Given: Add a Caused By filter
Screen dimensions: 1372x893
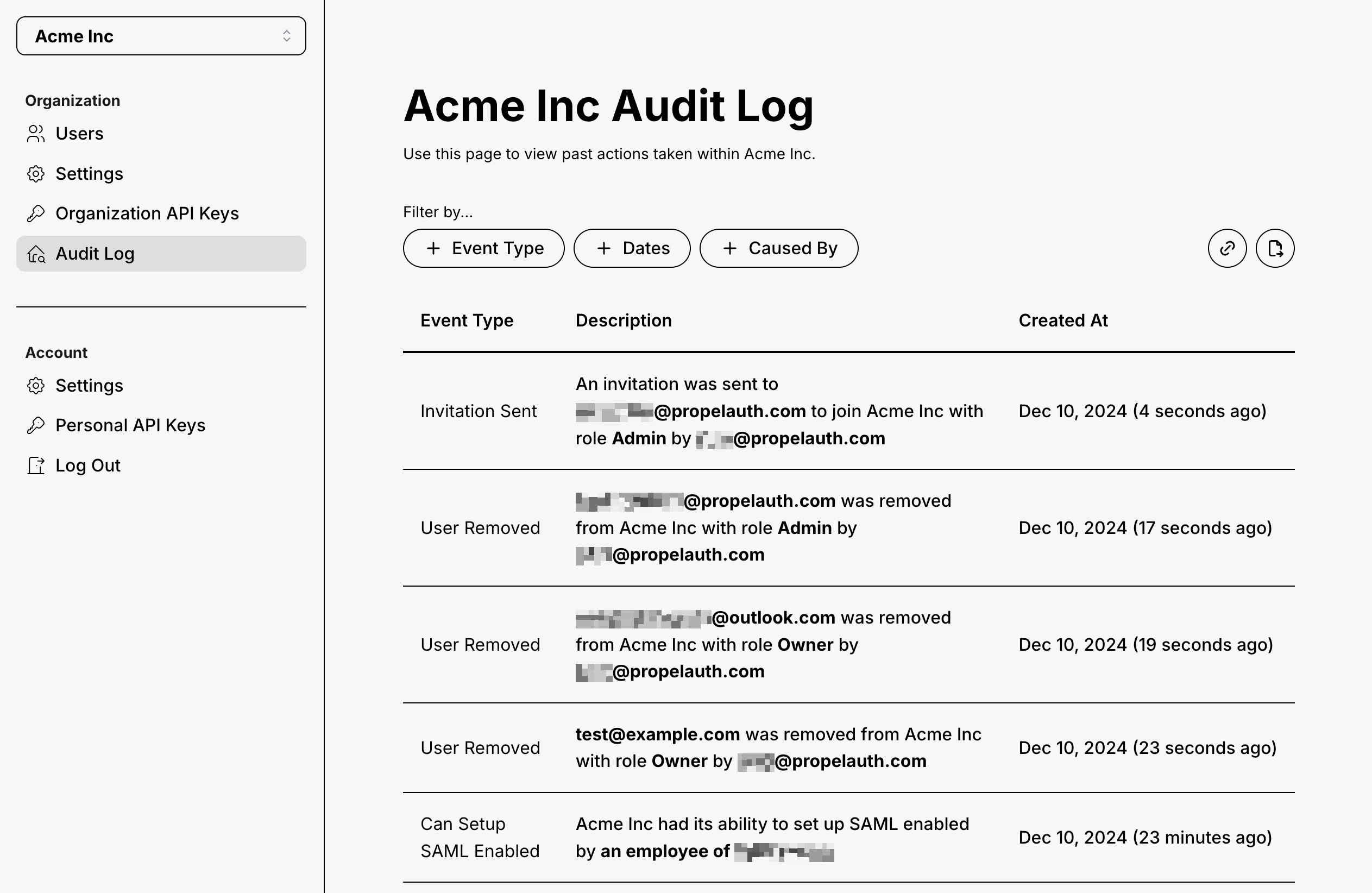Looking at the screenshot, I should pos(779,248).
